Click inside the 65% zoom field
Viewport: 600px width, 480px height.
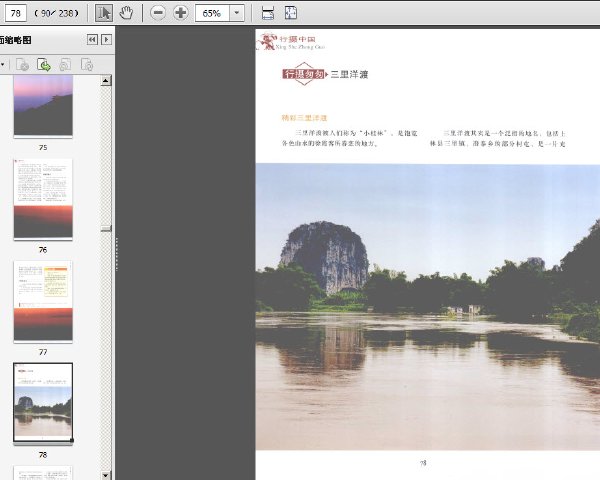tap(212, 13)
